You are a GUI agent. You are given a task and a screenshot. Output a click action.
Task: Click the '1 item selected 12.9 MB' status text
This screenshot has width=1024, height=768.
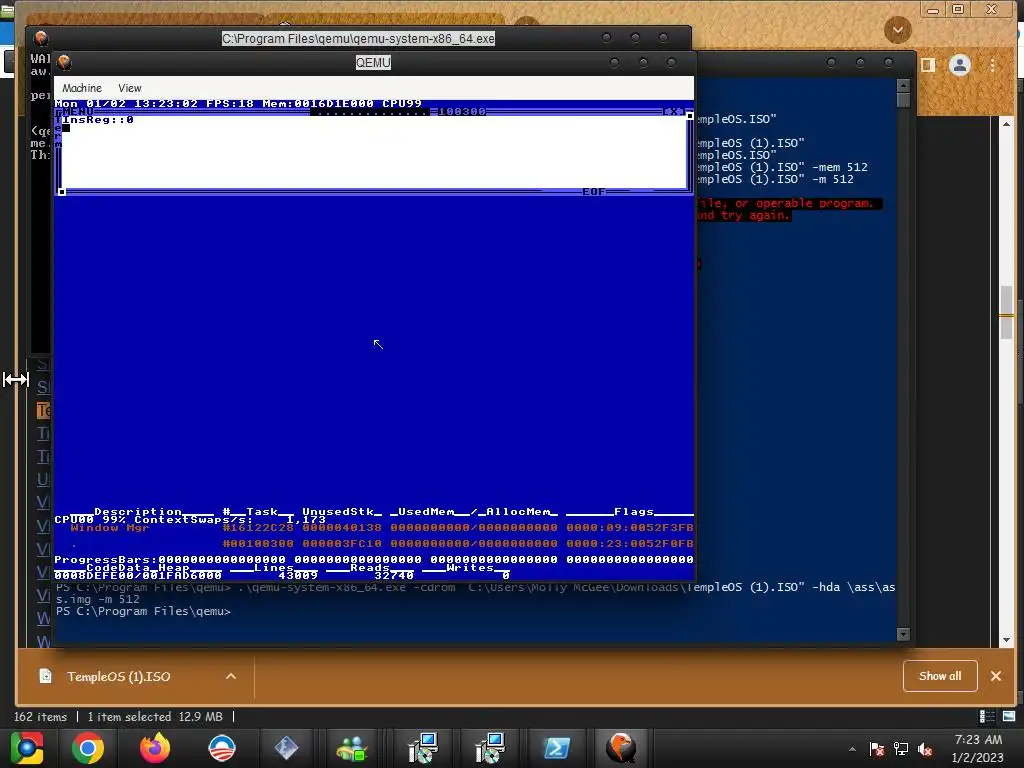[x=155, y=716]
